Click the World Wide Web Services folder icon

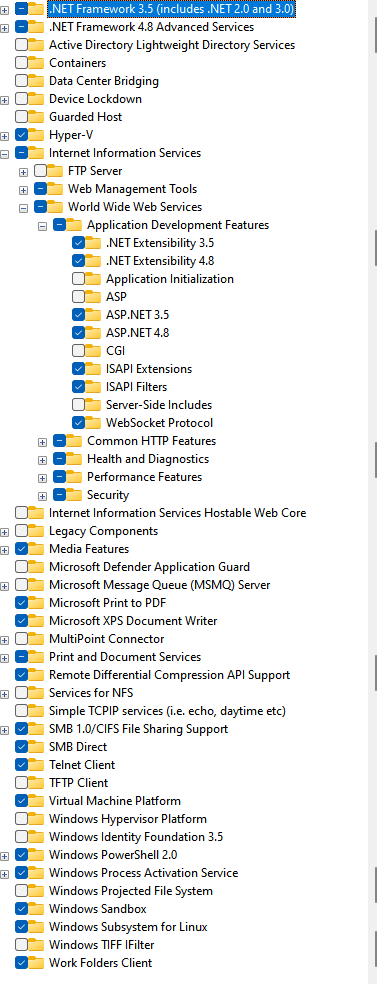pyautogui.click(x=56, y=206)
